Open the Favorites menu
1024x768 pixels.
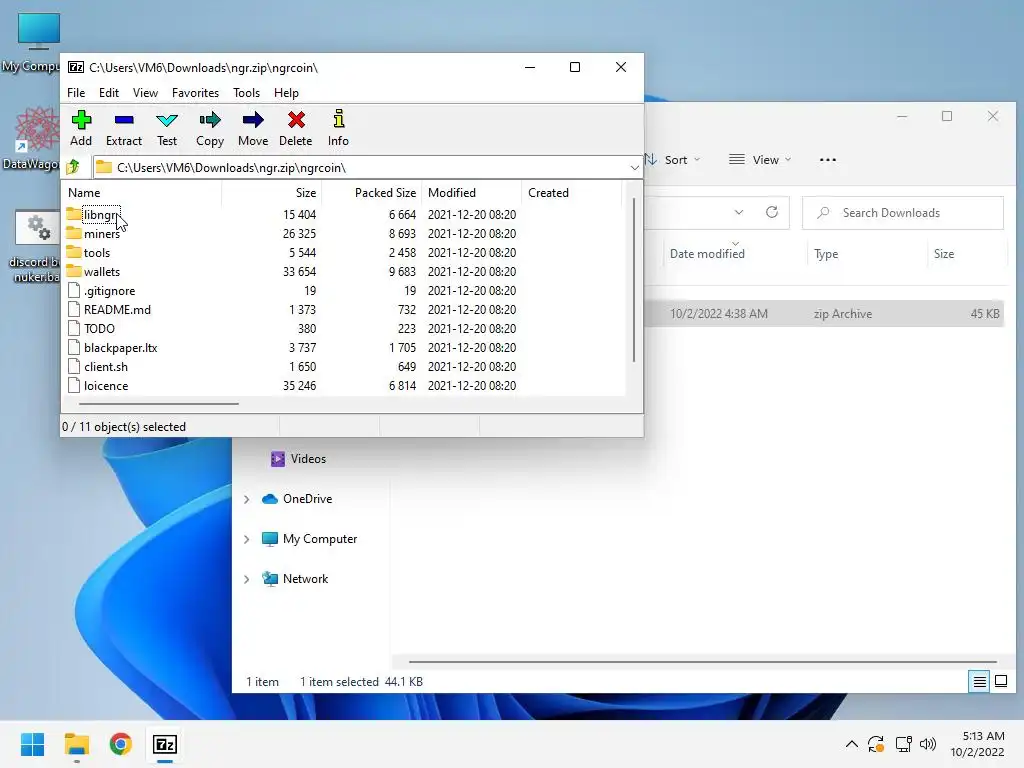pyautogui.click(x=195, y=93)
